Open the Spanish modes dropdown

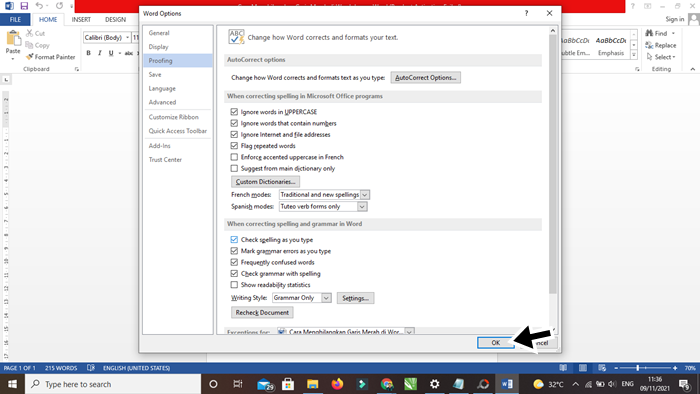pyautogui.click(x=362, y=207)
